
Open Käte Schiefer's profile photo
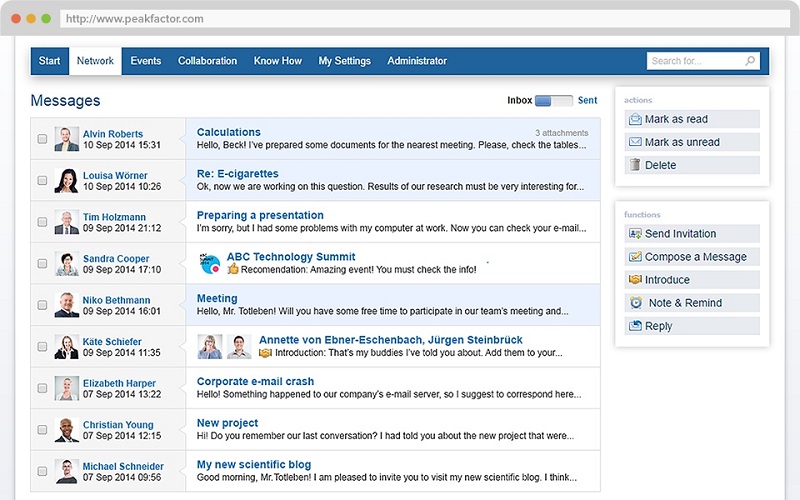pos(67,347)
